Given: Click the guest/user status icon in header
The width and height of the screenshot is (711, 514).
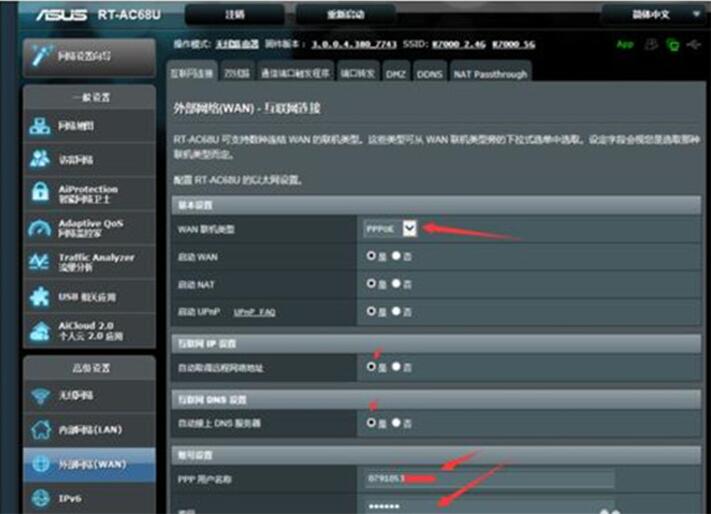Looking at the screenshot, I should 652,44.
